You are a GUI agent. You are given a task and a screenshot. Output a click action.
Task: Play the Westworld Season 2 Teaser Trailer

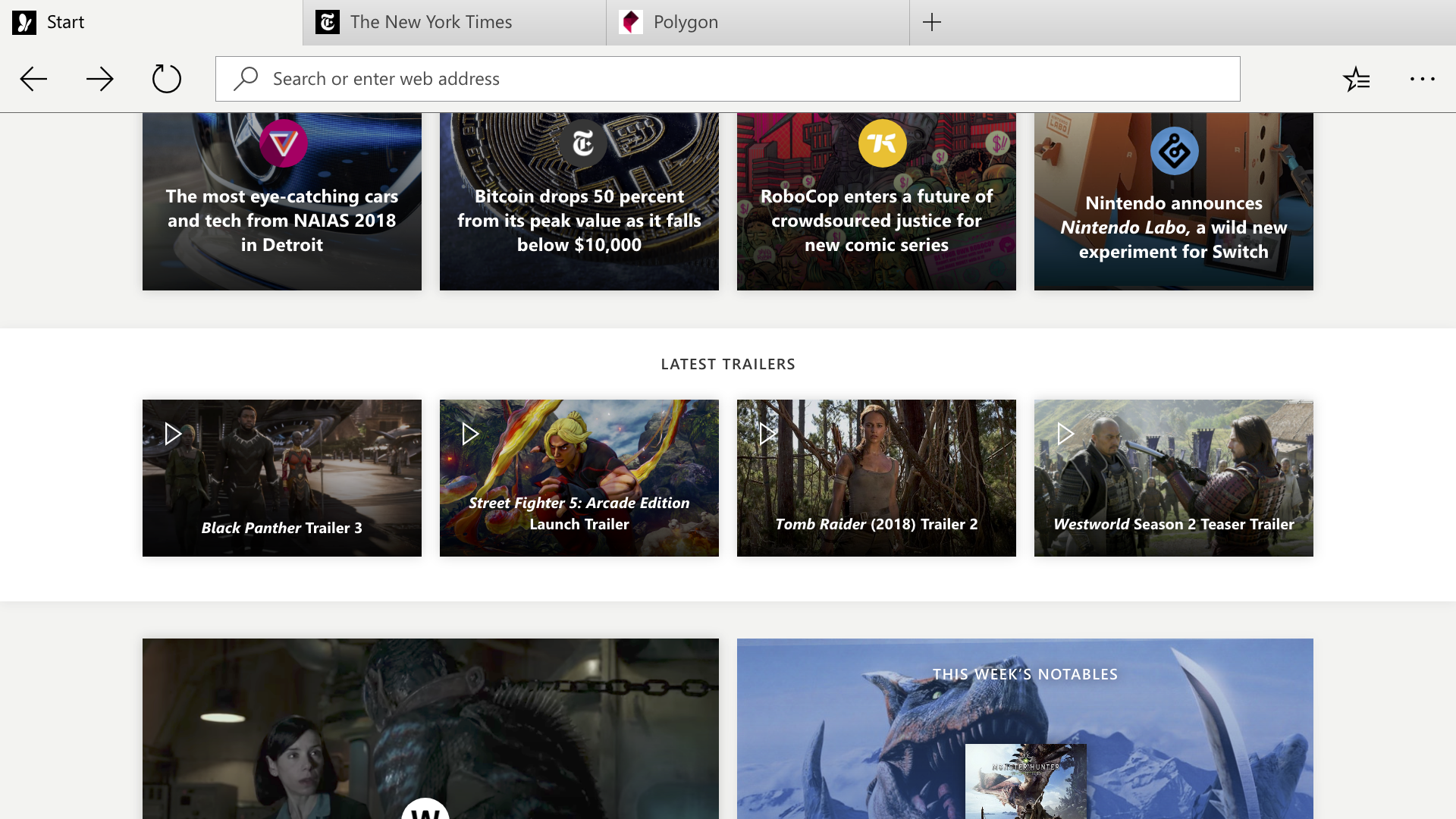point(1065,434)
